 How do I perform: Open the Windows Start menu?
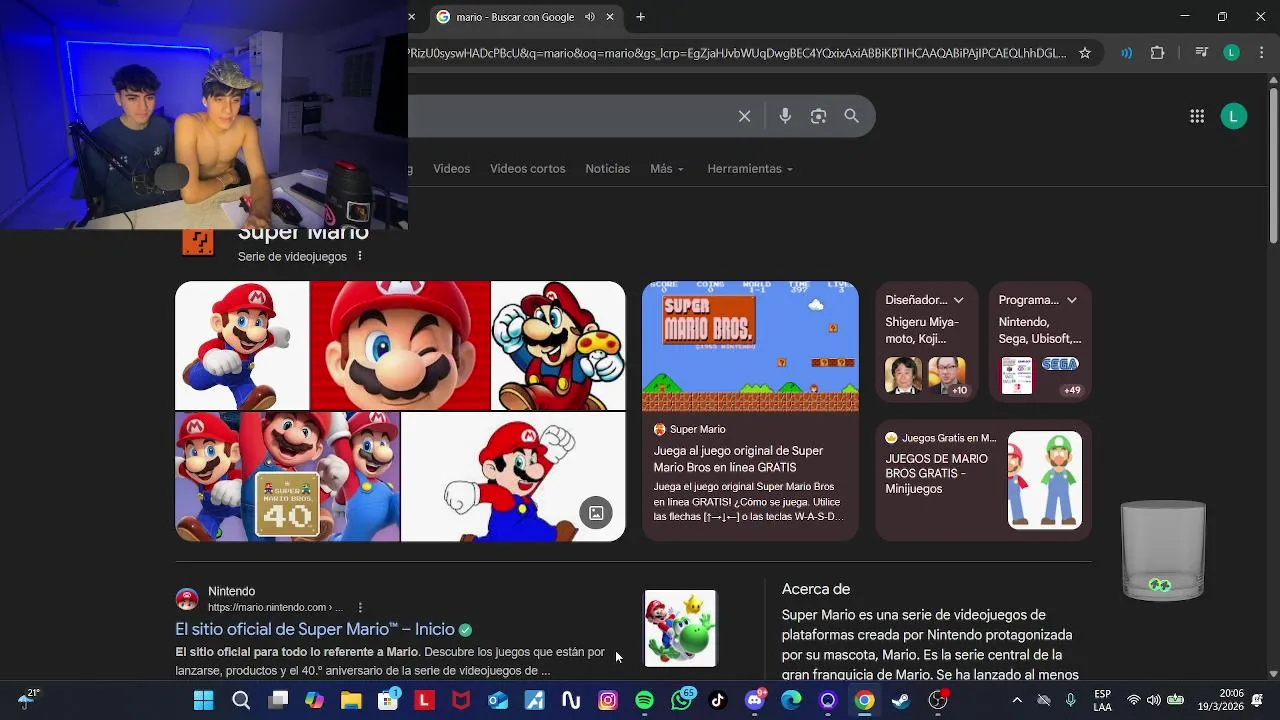coord(203,700)
